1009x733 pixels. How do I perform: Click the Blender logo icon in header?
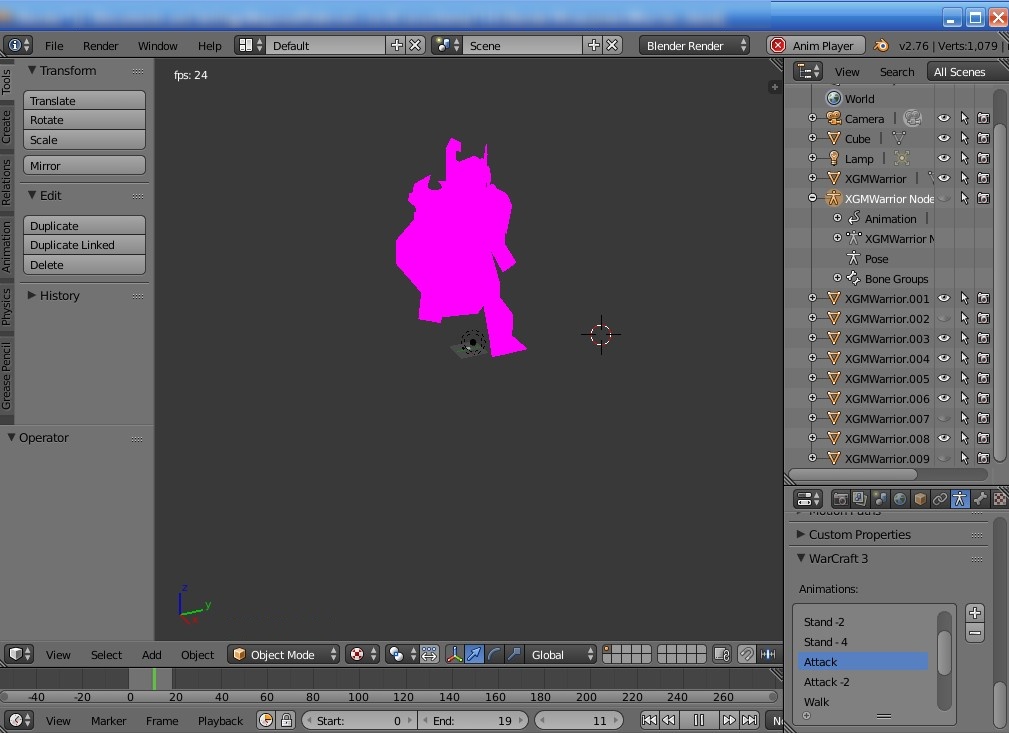tap(881, 46)
